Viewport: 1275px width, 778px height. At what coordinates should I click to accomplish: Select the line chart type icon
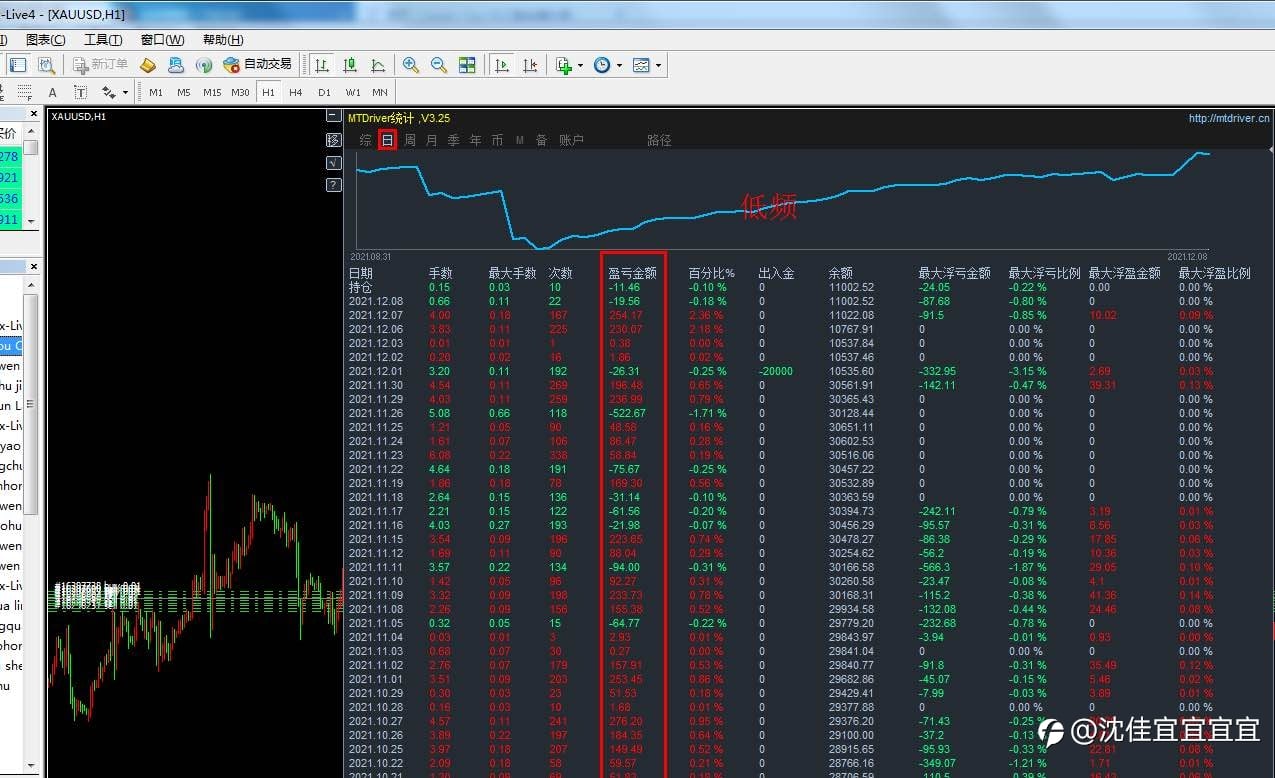pos(378,65)
